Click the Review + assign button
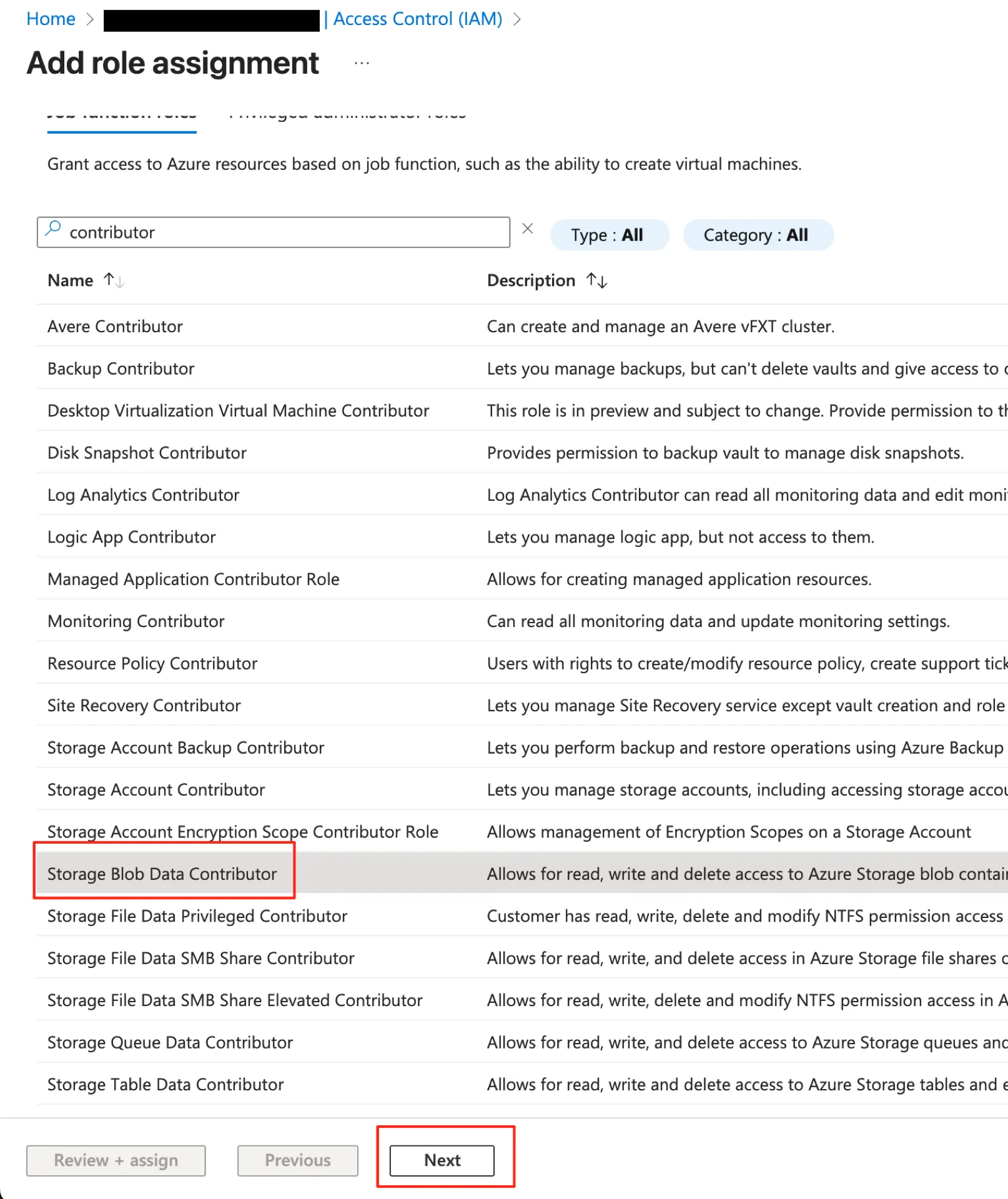 point(116,1160)
